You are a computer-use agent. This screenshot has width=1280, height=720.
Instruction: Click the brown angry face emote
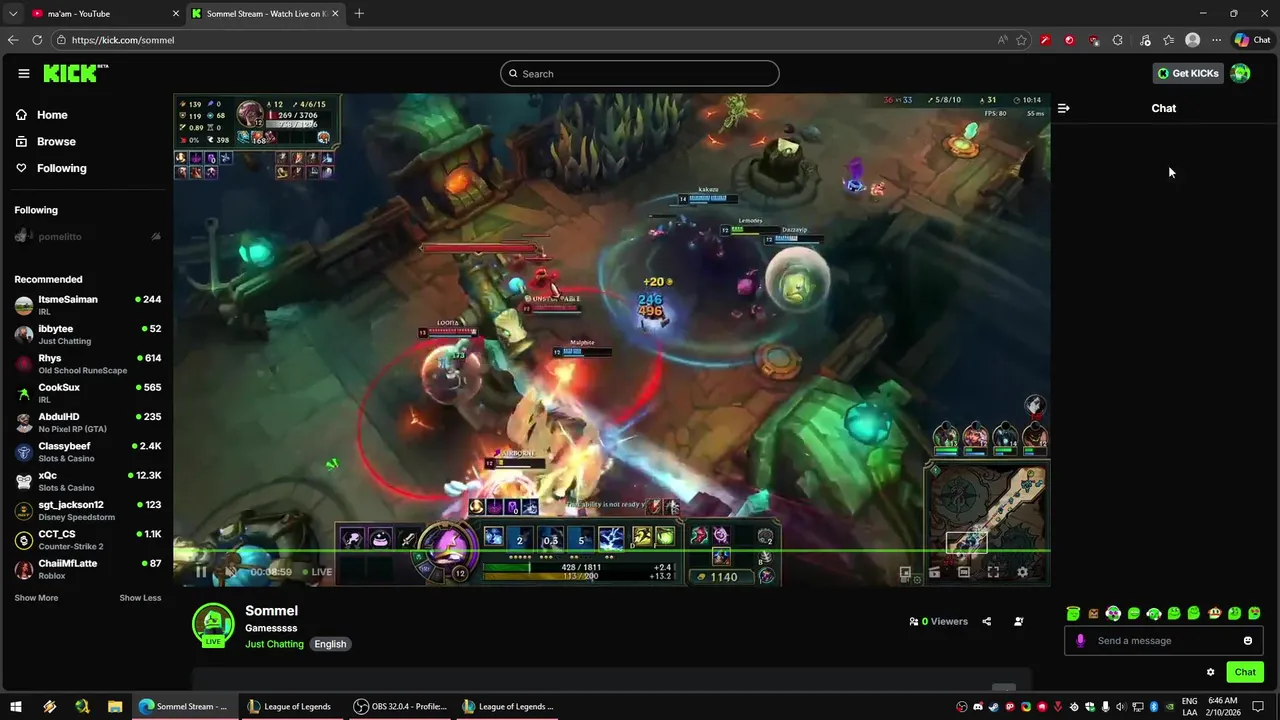[1093, 613]
